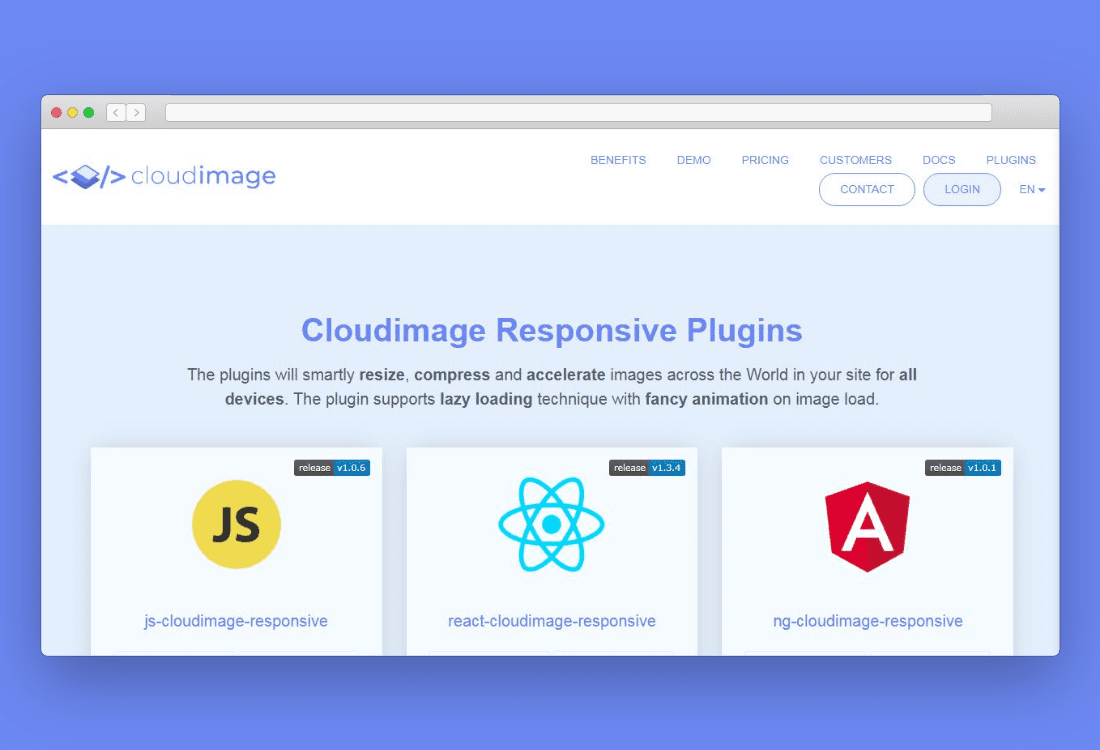This screenshot has width=1100, height=750.
Task: Click the green maximize traffic light
Action: pyautogui.click(x=89, y=112)
